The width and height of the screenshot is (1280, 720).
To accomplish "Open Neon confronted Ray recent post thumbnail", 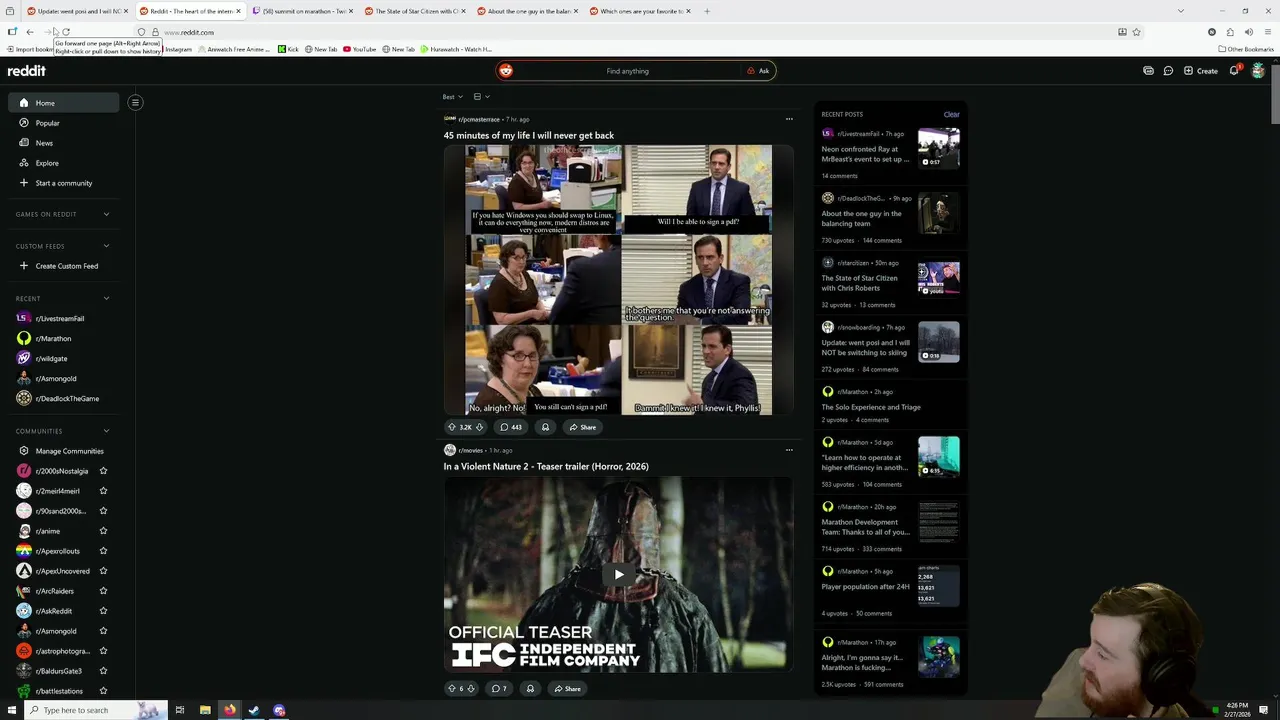I will pyautogui.click(x=939, y=148).
